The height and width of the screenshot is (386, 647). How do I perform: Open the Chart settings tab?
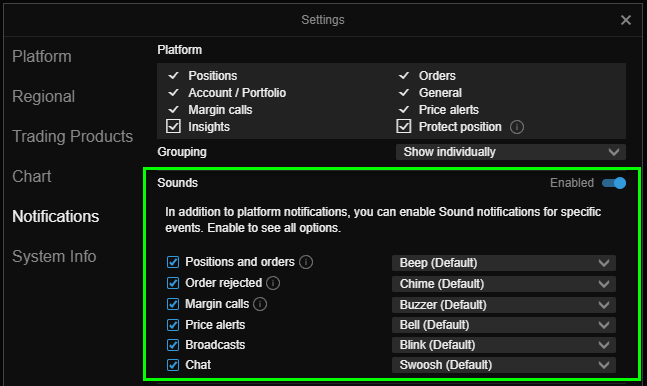[32, 177]
